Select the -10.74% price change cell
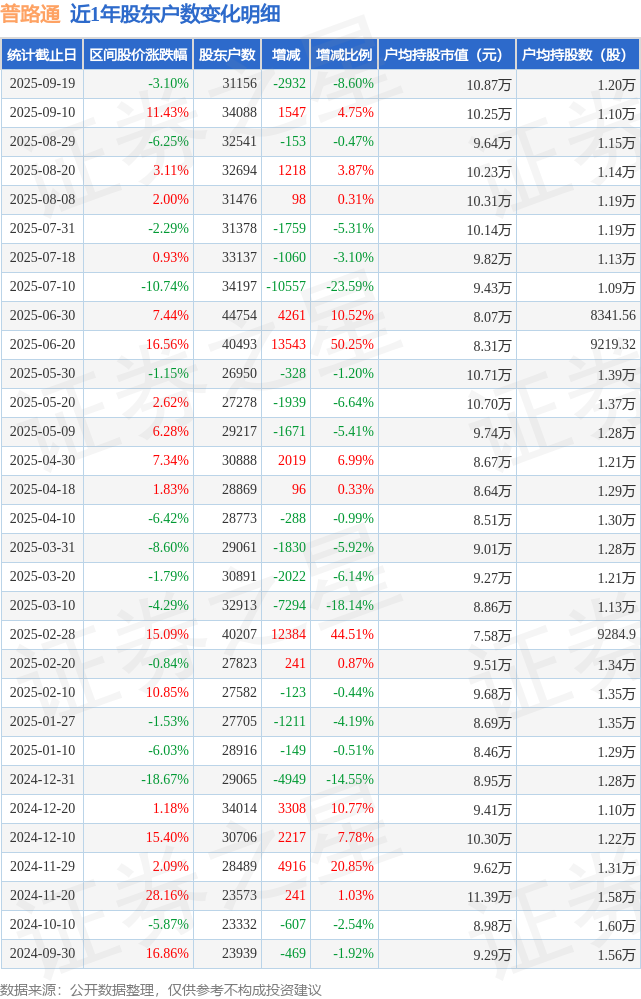 165,287
